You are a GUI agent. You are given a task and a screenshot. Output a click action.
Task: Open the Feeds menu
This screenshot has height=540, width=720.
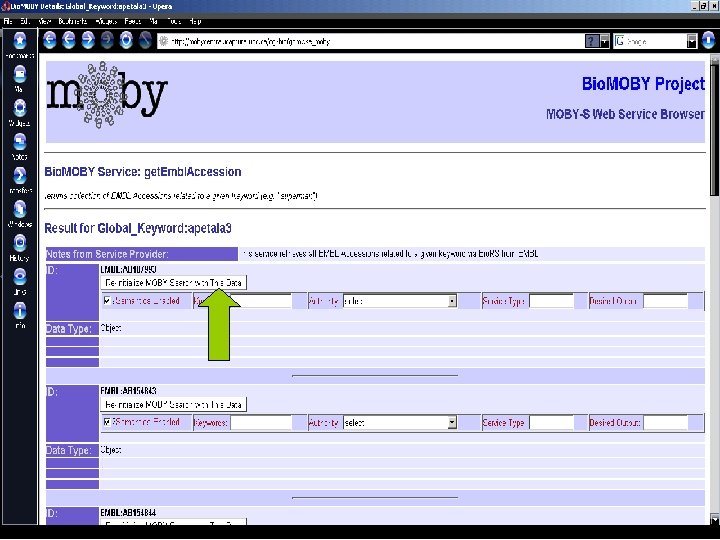(x=133, y=21)
